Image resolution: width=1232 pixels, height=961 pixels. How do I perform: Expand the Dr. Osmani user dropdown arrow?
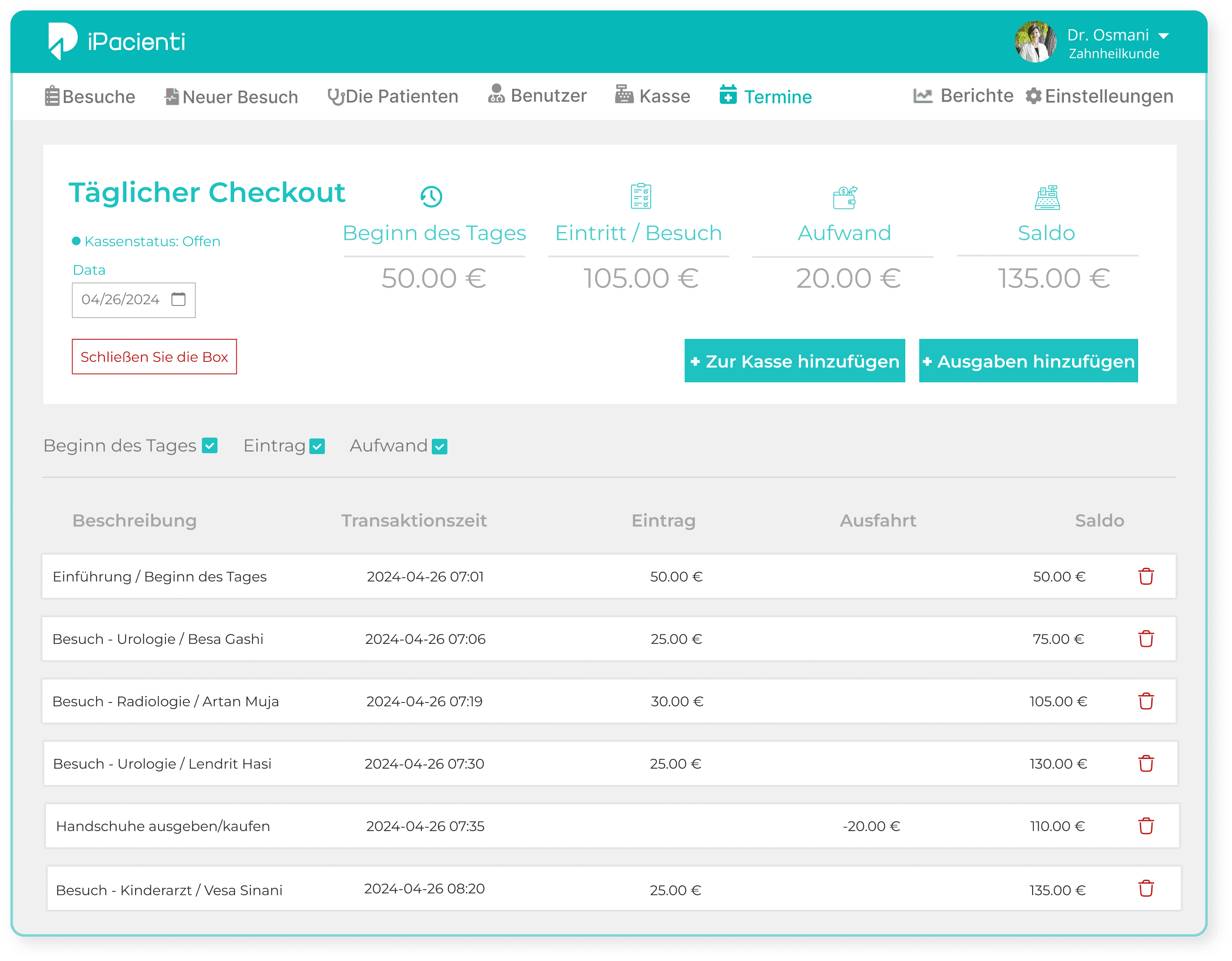1164,36
